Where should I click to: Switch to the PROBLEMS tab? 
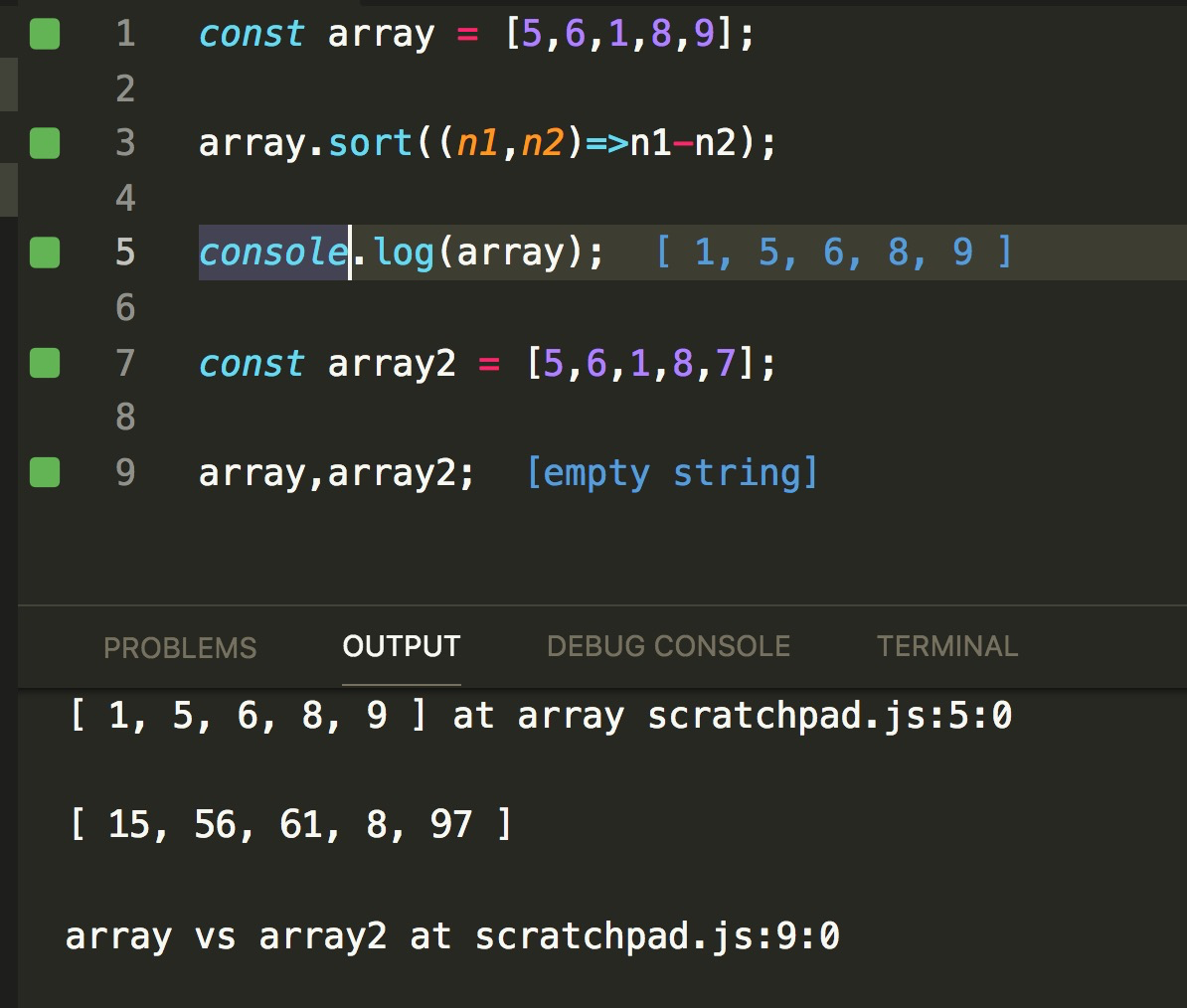click(180, 646)
